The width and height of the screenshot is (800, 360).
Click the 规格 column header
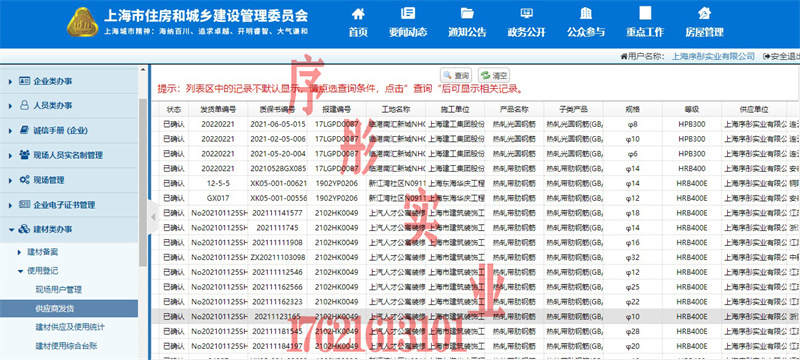click(x=633, y=109)
